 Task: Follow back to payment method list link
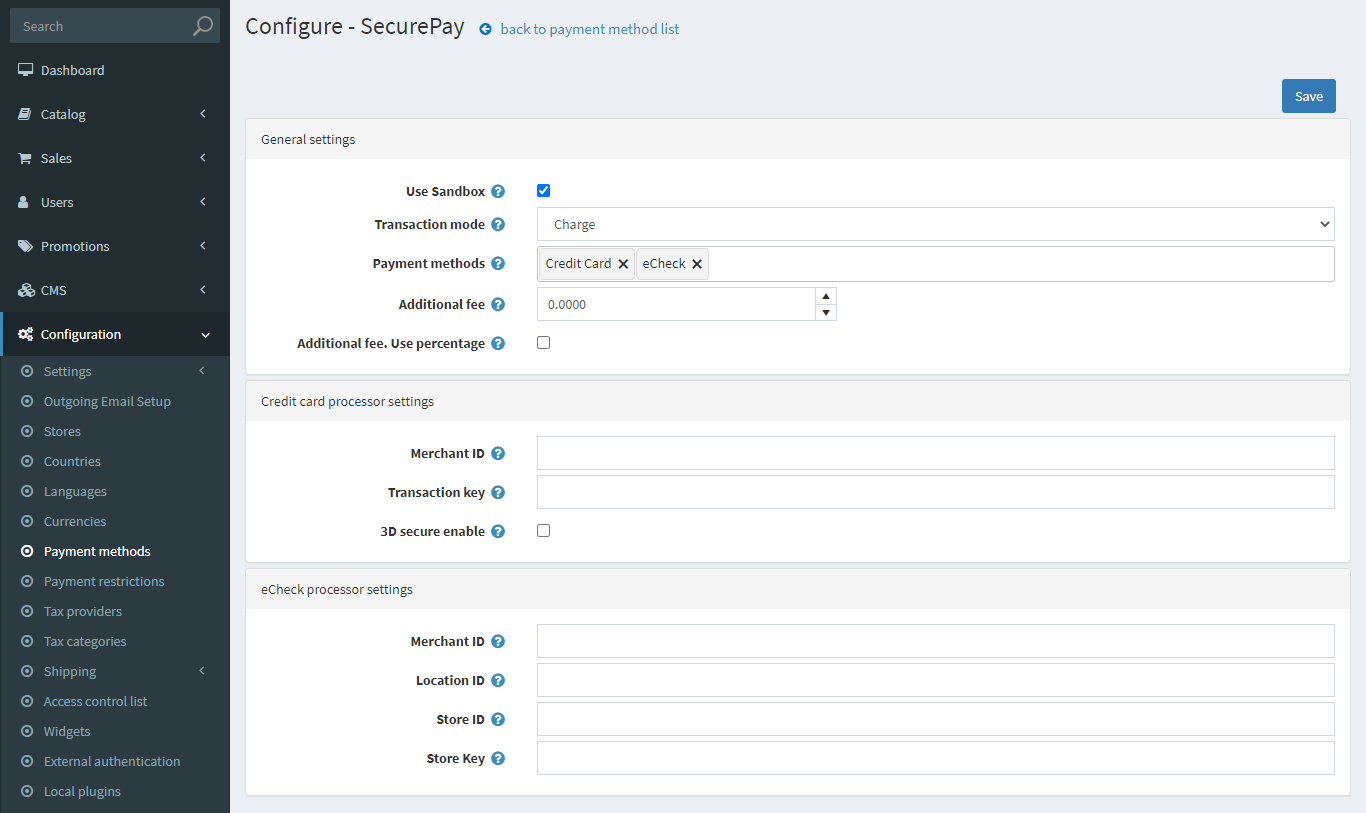coord(589,29)
